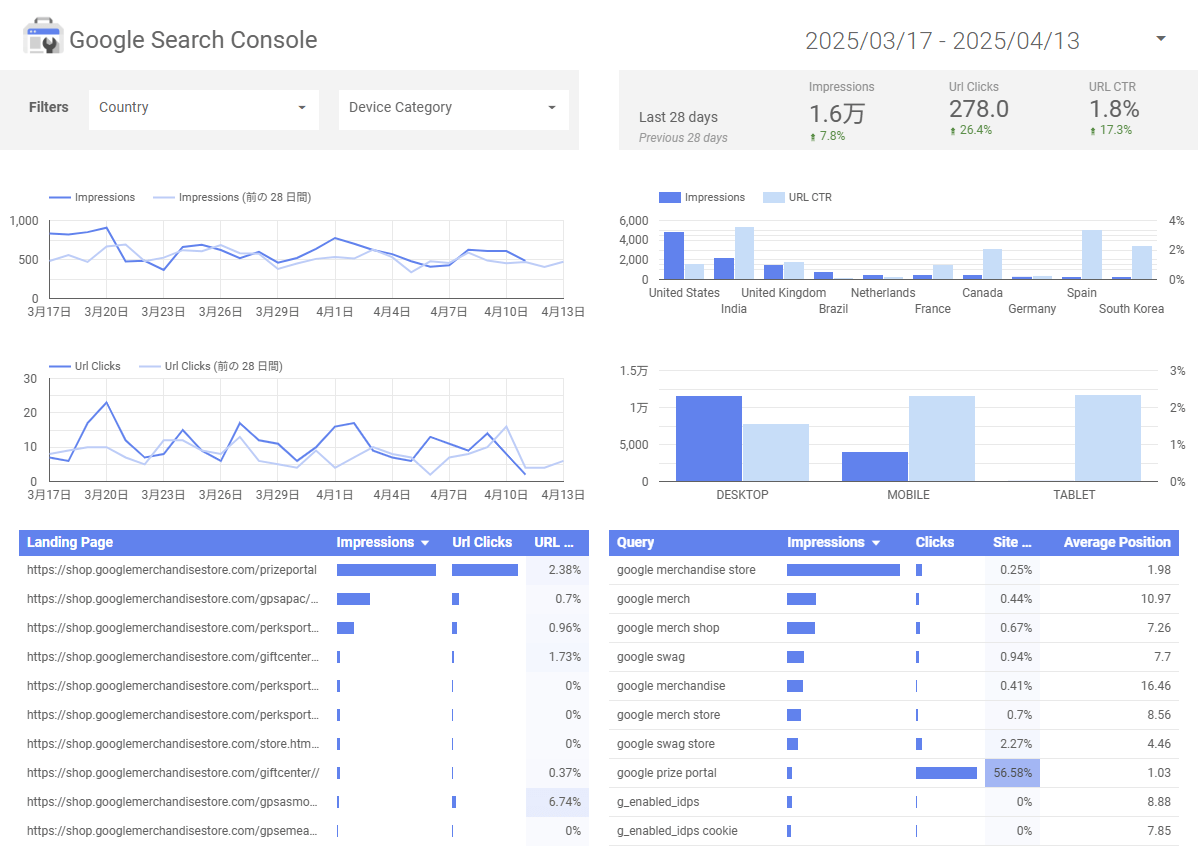
Task: Click the MOBILE impressions bar
Action: pos(875,467)
